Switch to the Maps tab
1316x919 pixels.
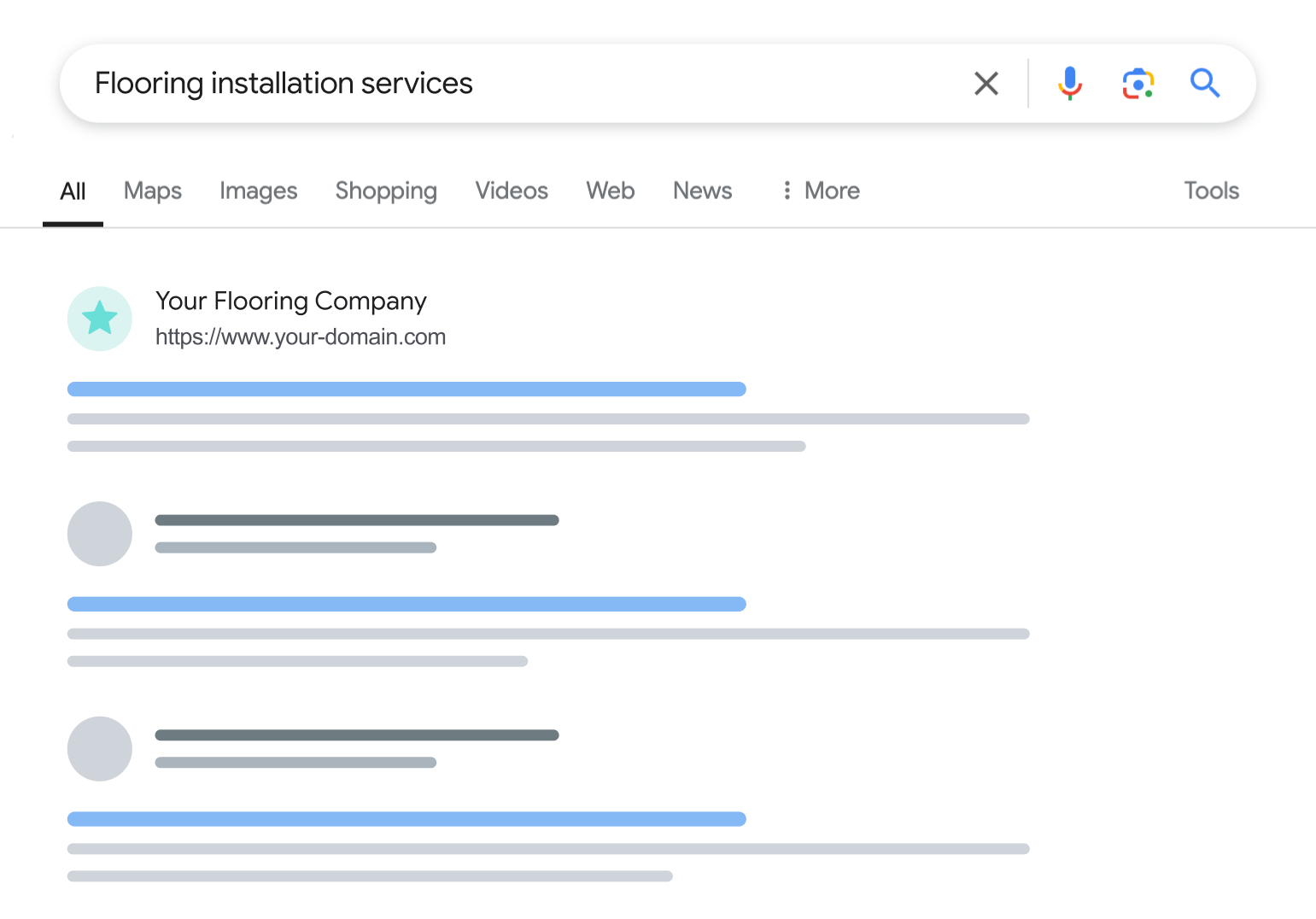153,191
